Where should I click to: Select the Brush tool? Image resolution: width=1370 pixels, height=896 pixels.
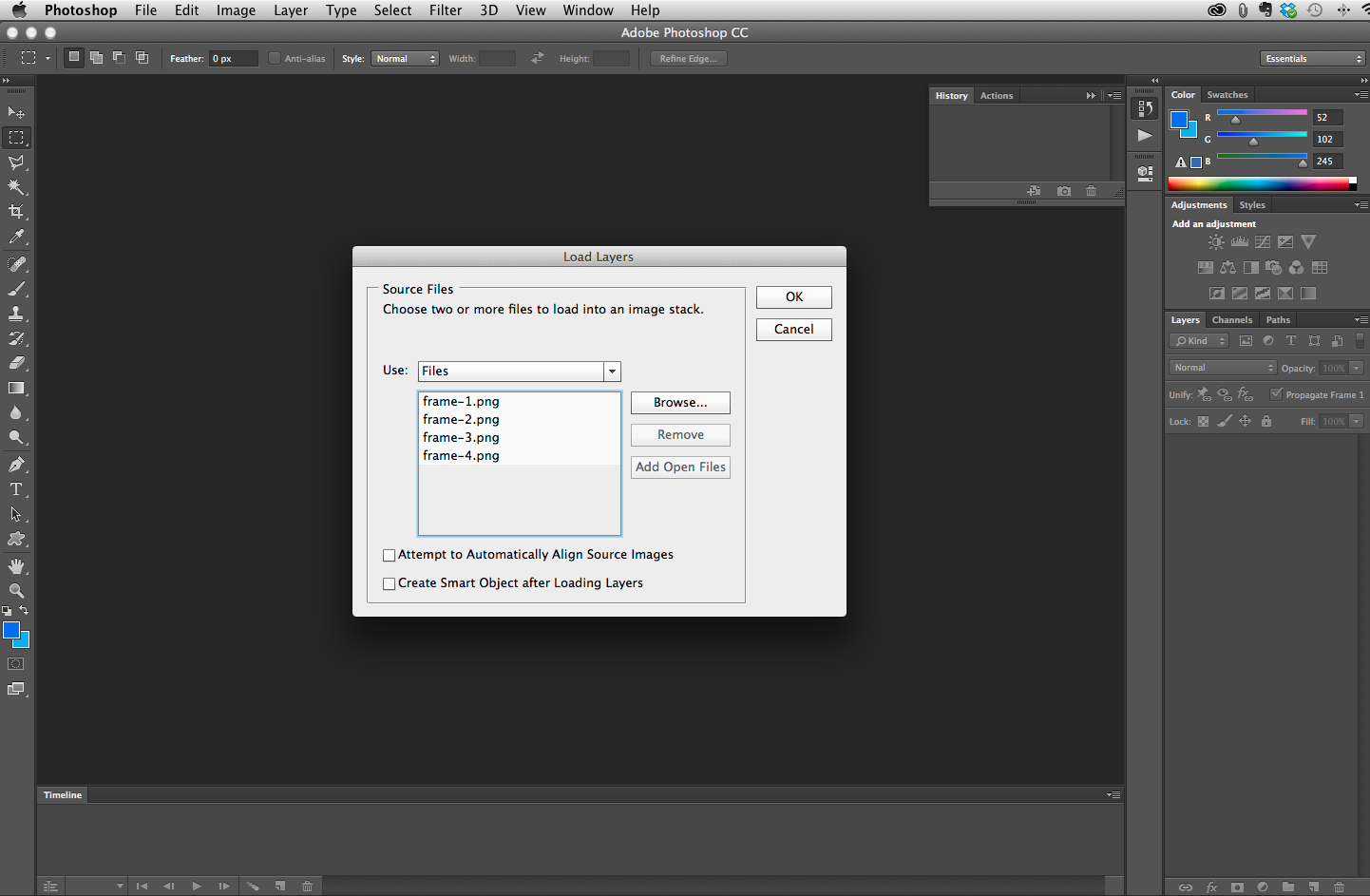pos(16,289)
